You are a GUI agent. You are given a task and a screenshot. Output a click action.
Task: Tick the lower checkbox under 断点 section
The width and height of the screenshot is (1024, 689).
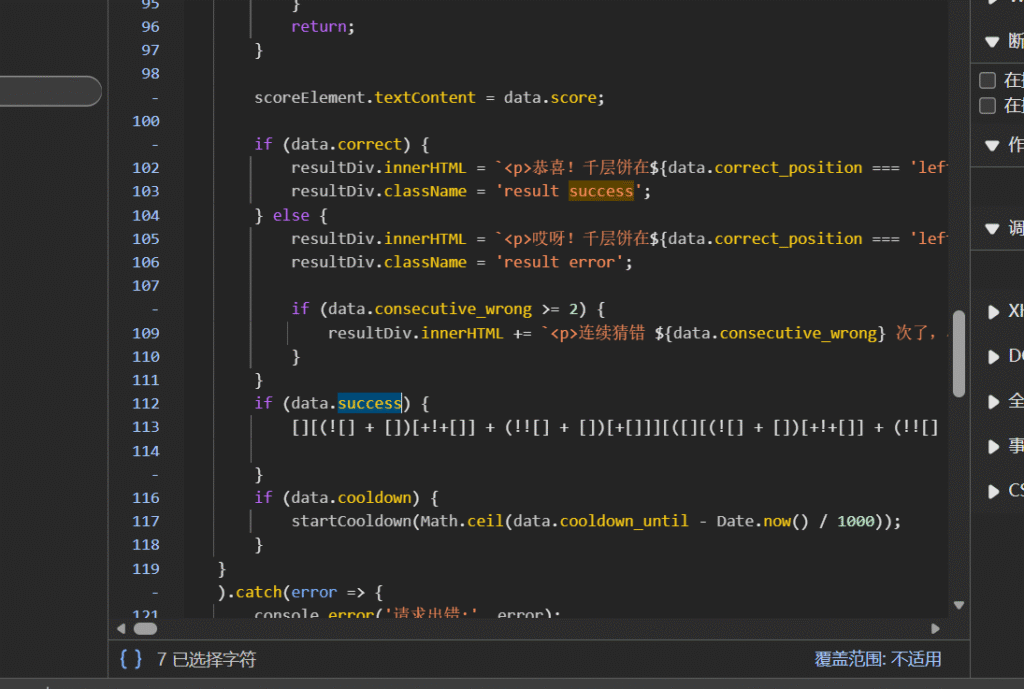987,105
